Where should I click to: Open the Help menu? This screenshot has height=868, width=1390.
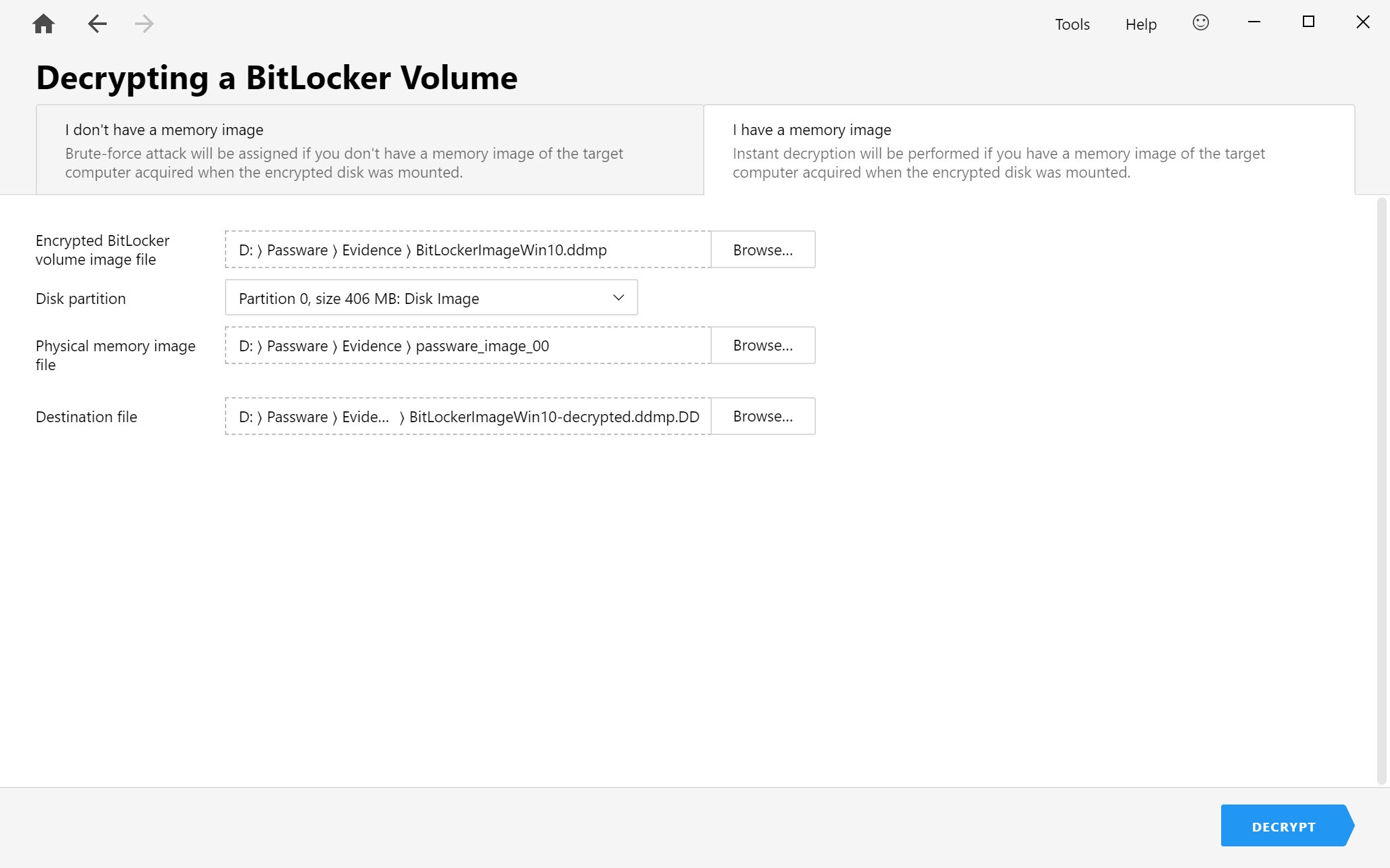tap(1141, 24)
